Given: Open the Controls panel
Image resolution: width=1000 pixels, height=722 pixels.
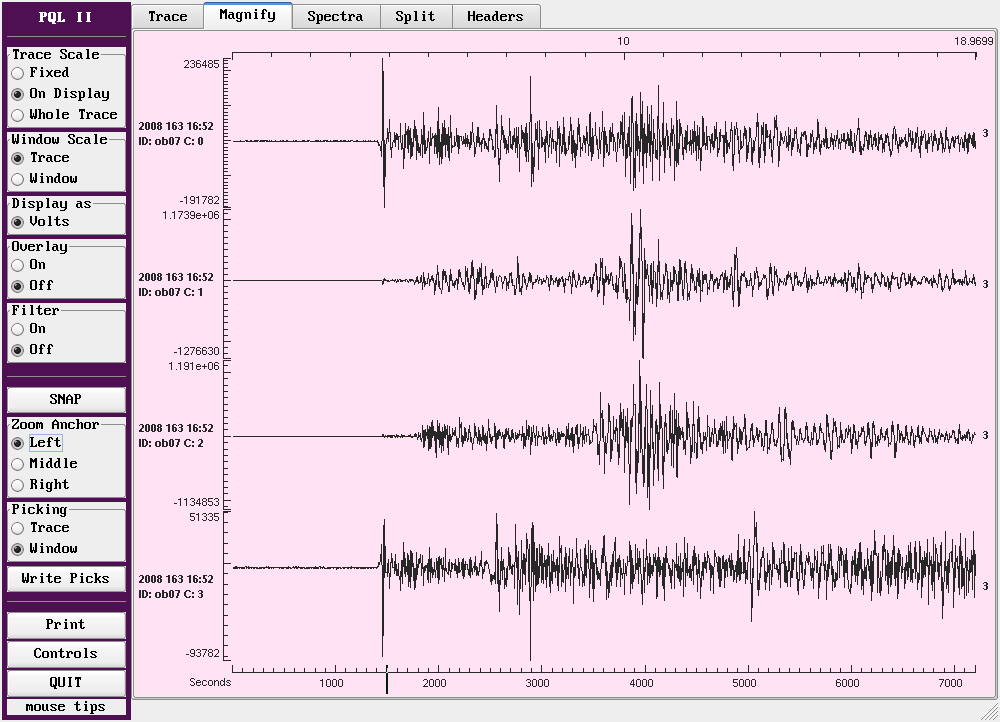Looking at the screenshot, I should pos(66,654).
